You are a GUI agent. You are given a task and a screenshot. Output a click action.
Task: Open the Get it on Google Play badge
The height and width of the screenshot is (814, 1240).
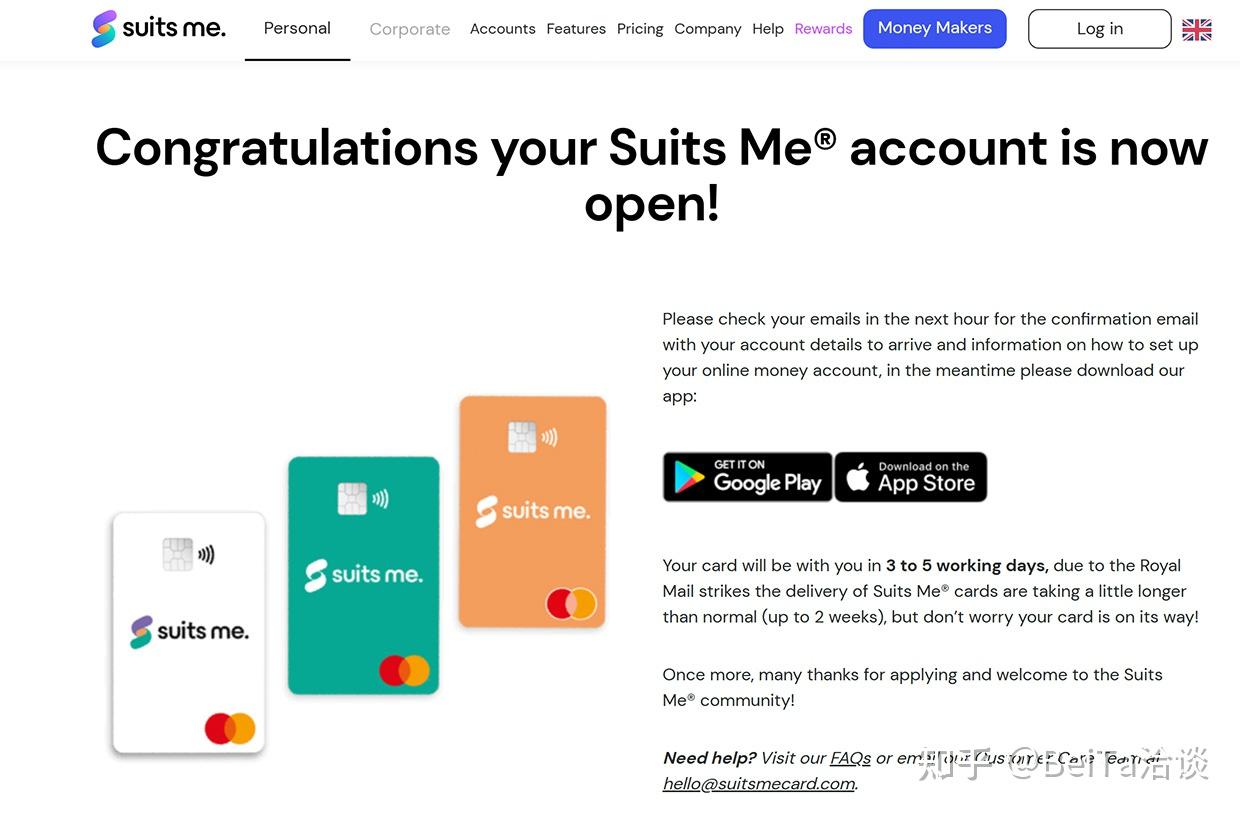tap(747, 477)
